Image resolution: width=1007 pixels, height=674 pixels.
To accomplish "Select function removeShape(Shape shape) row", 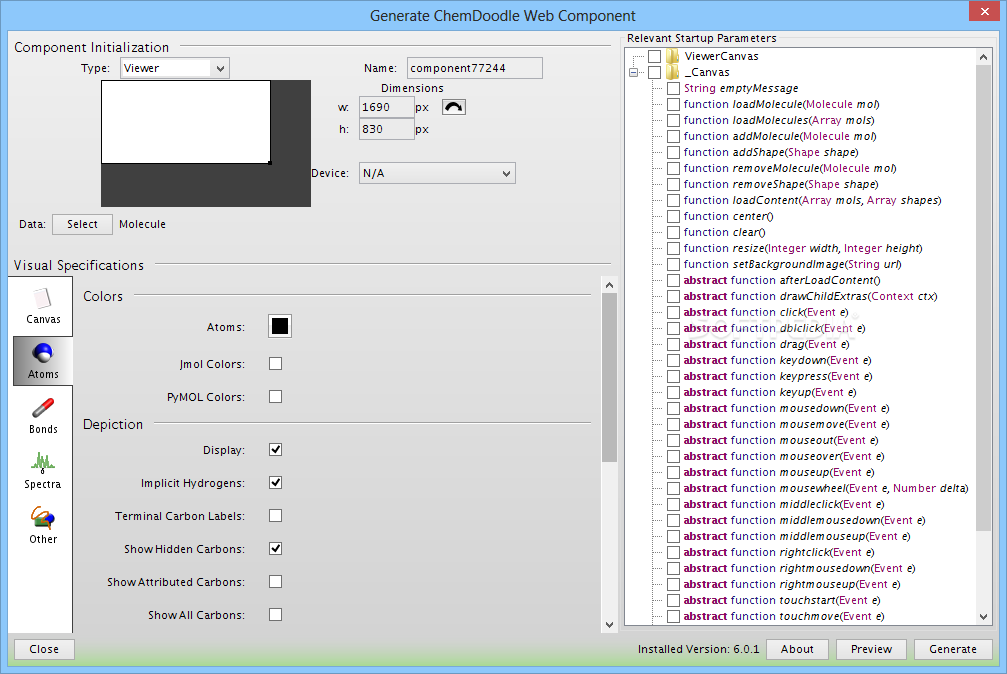I will tap(780, 184).
